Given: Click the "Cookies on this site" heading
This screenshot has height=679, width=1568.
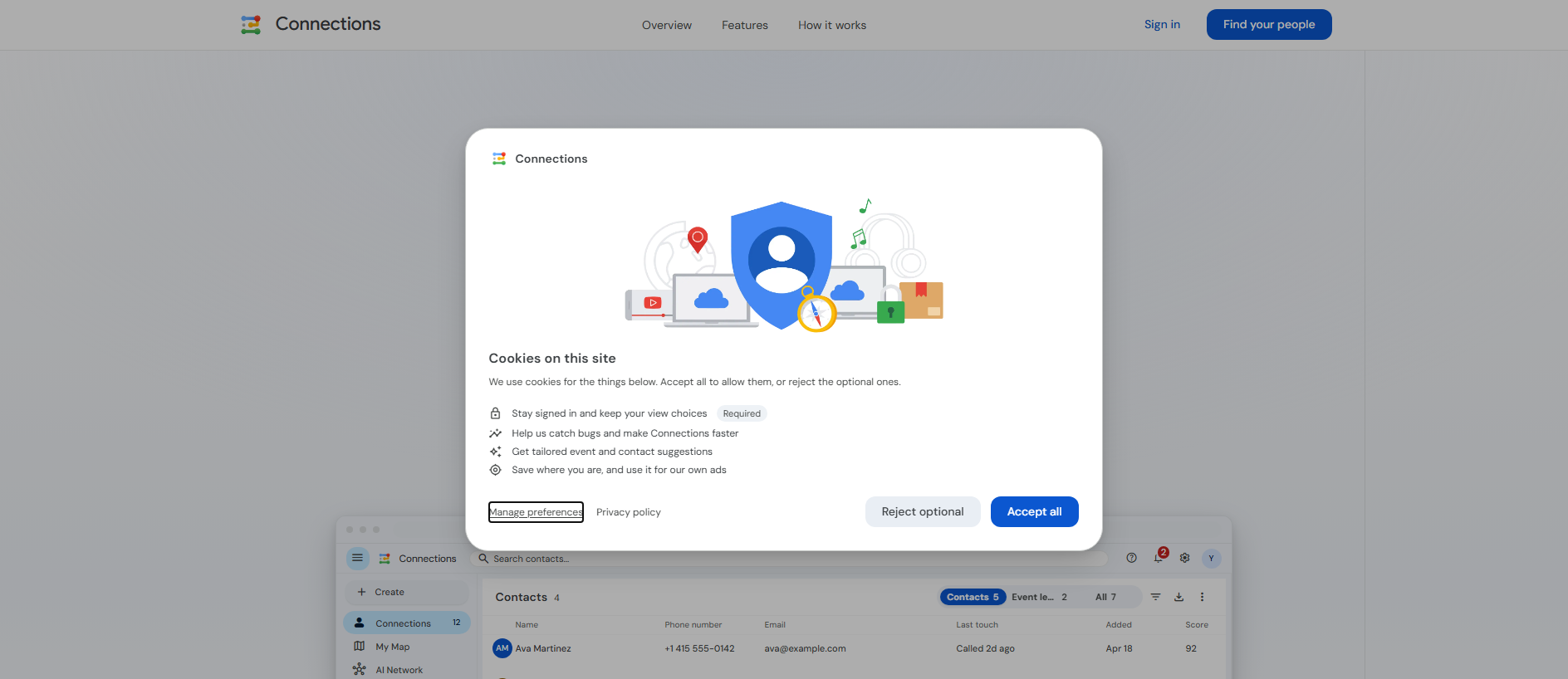Looking at the screenshot, I should pyautogui.click(x=552, y=359).
